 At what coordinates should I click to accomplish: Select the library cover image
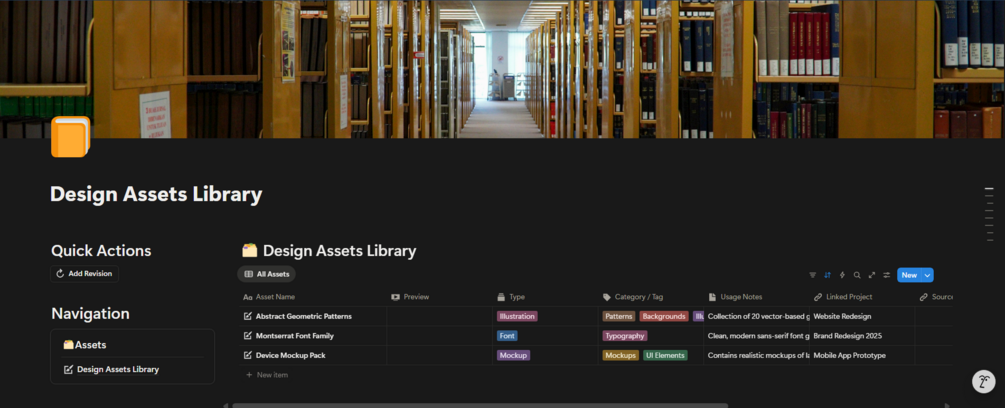coord(502,69)
